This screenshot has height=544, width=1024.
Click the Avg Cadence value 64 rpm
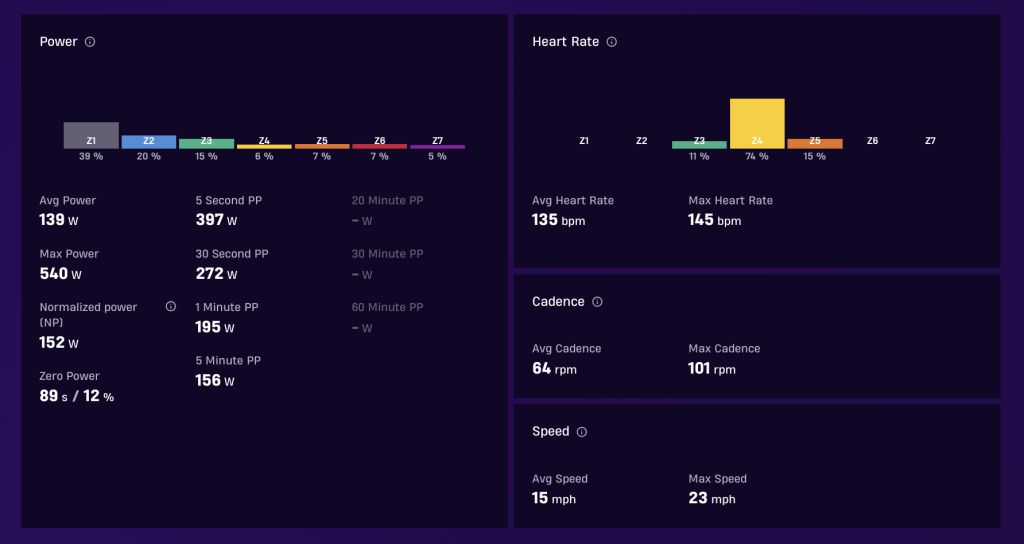[554, 369]
